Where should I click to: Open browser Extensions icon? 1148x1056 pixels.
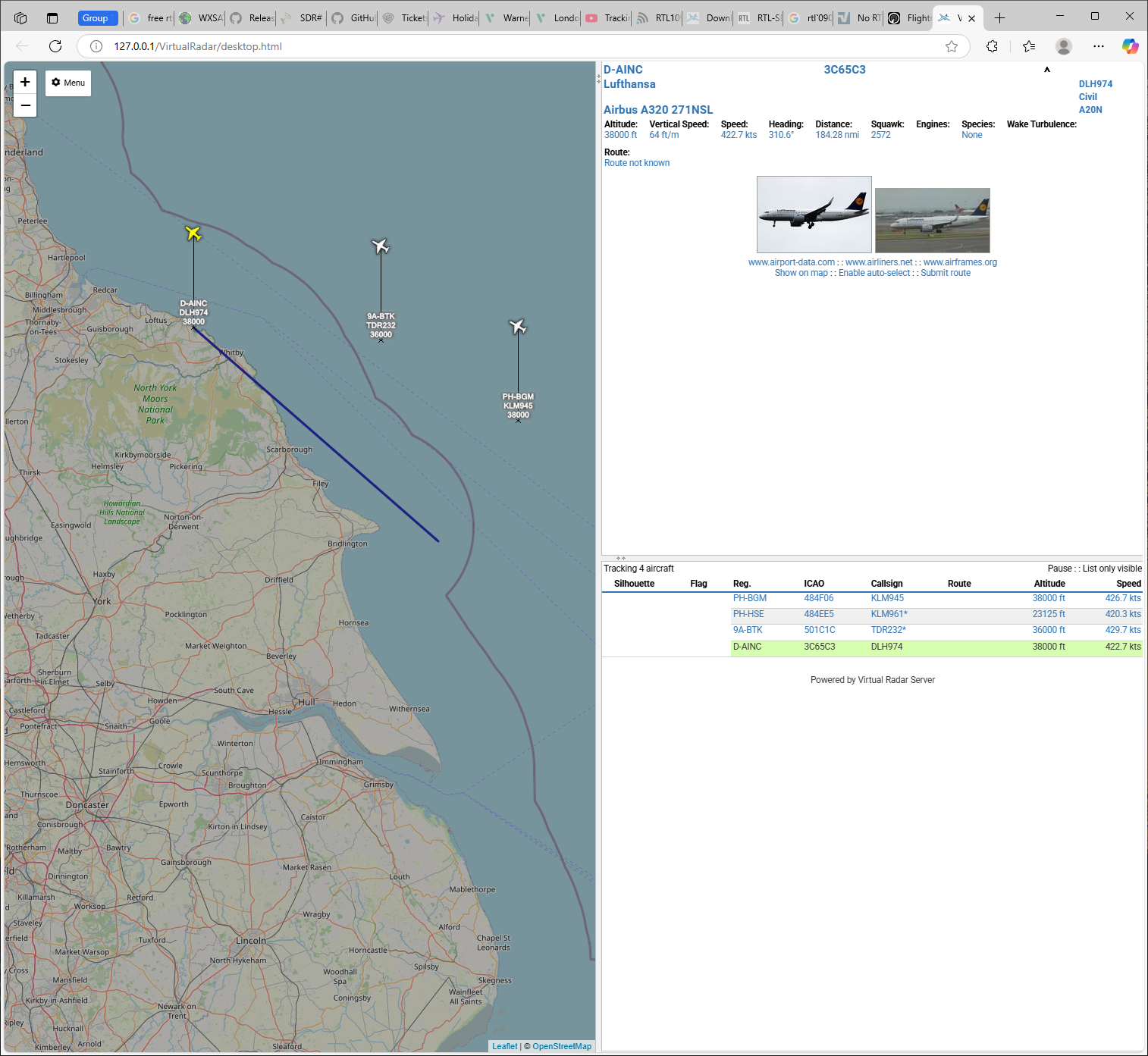point(992,46)
